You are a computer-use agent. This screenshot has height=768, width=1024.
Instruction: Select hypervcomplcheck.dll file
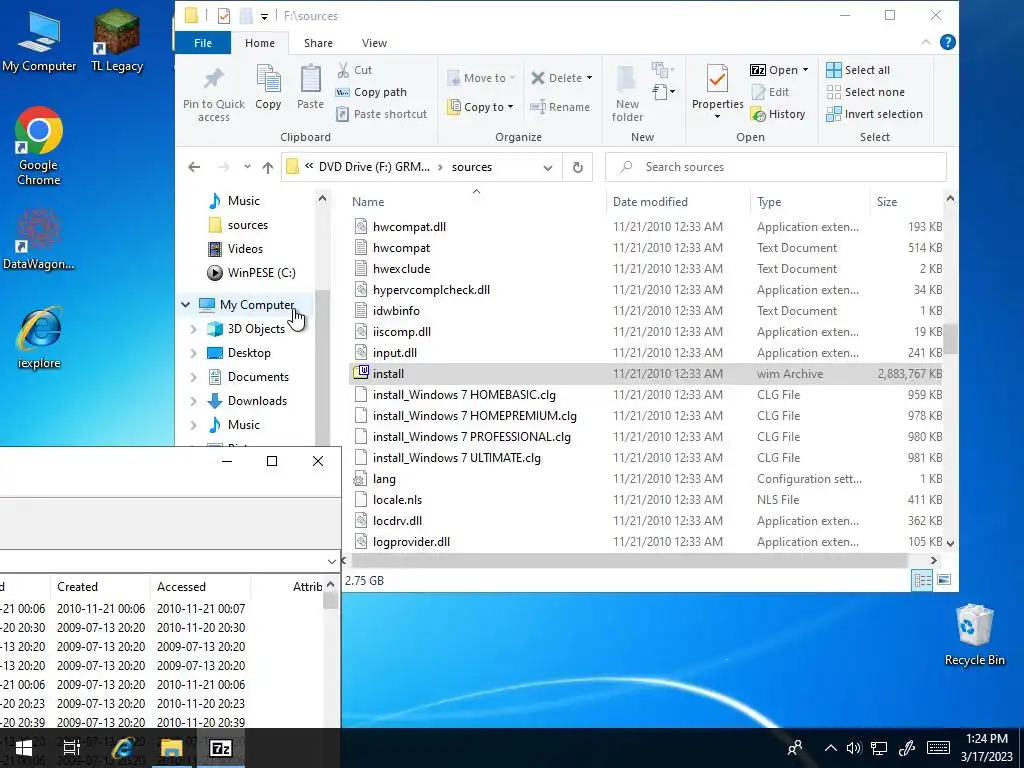(x=647, y=290)
